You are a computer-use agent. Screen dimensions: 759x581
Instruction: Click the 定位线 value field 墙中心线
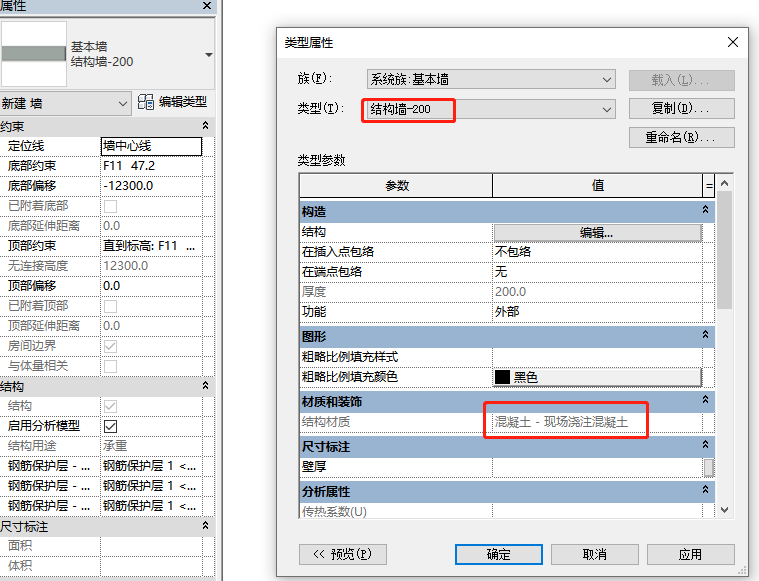(x=151, y=146)
